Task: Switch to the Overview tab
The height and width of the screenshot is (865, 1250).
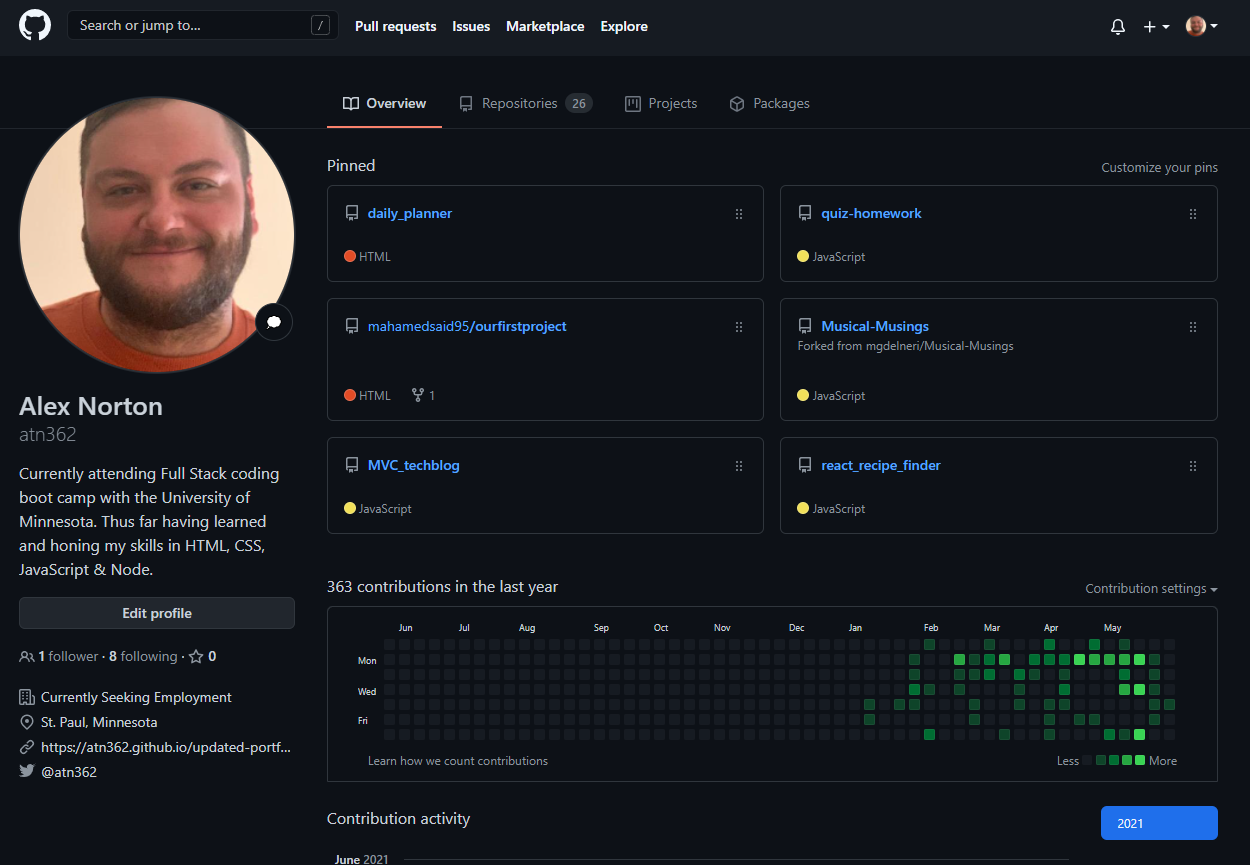Action: 384,103
